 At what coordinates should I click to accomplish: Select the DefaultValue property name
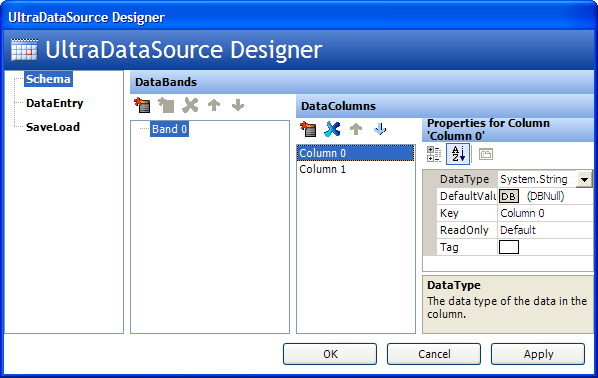click(x=468, y=196)
